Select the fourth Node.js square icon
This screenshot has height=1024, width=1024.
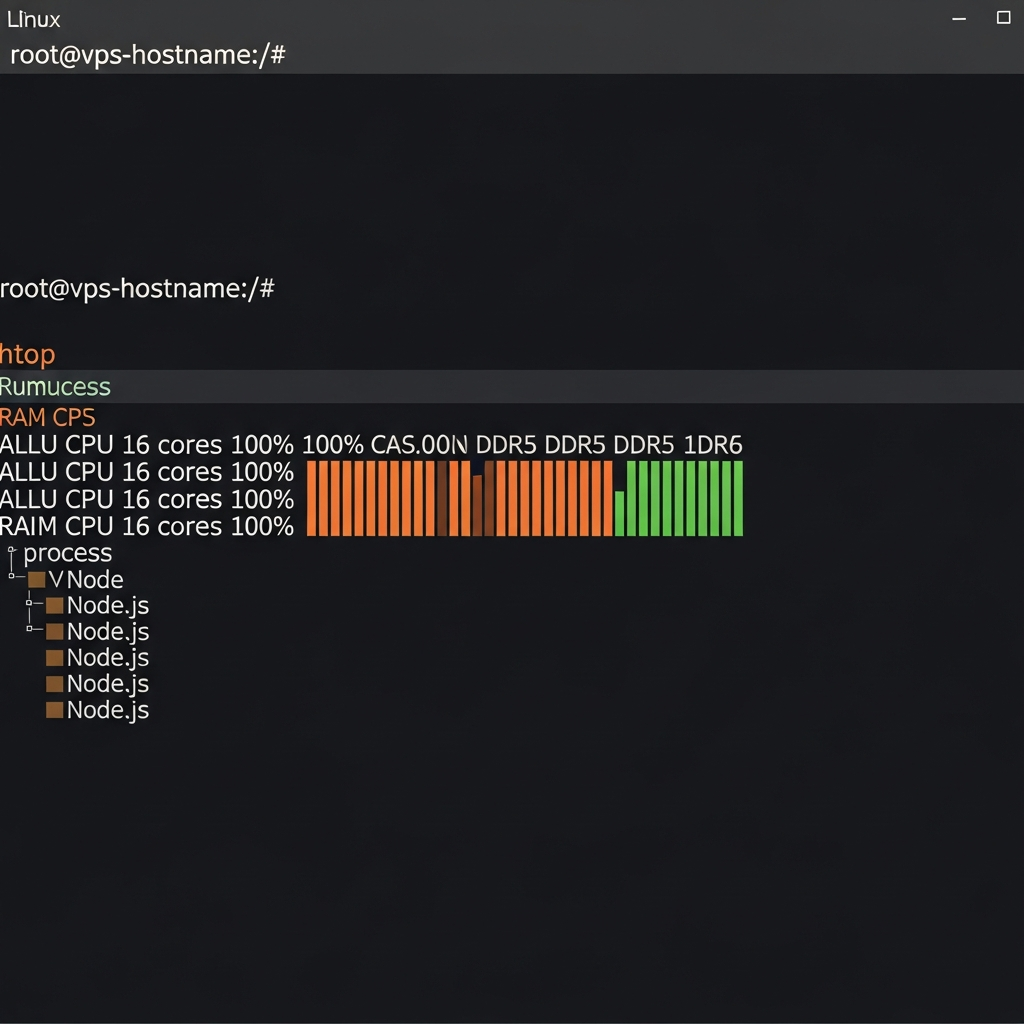click(x=57, y=683)
